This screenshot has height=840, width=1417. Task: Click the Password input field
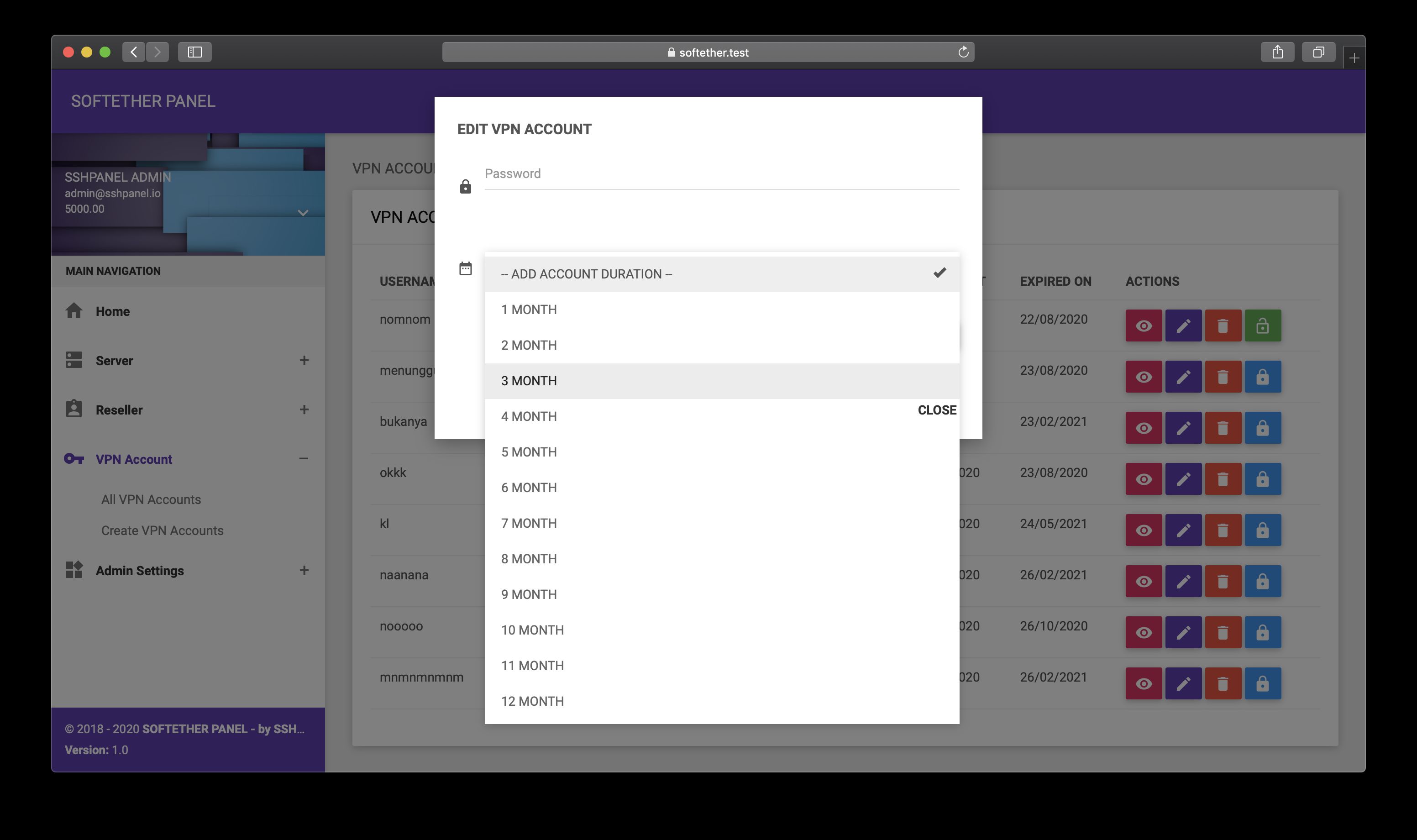tap(721, 174)
